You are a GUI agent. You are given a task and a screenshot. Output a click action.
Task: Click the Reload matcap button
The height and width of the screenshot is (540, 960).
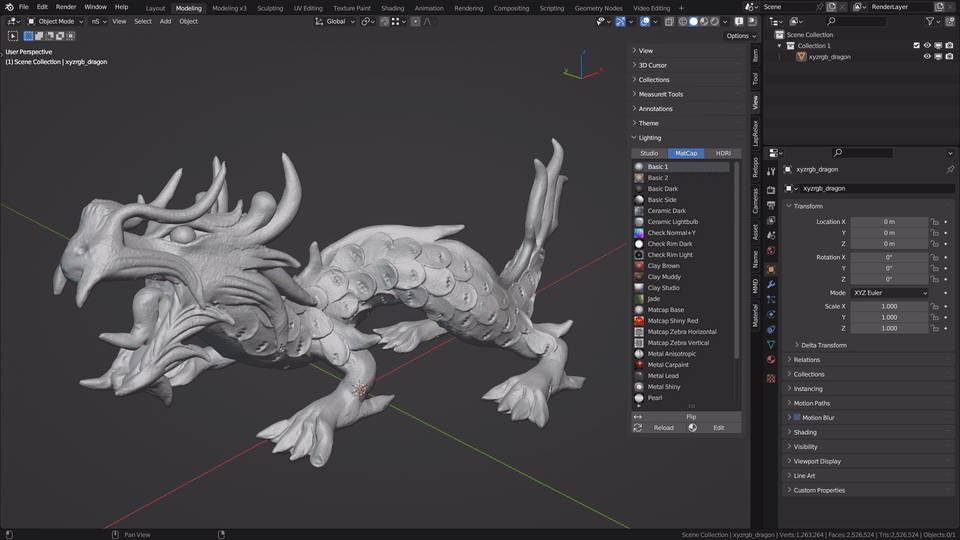pos(663,428)
